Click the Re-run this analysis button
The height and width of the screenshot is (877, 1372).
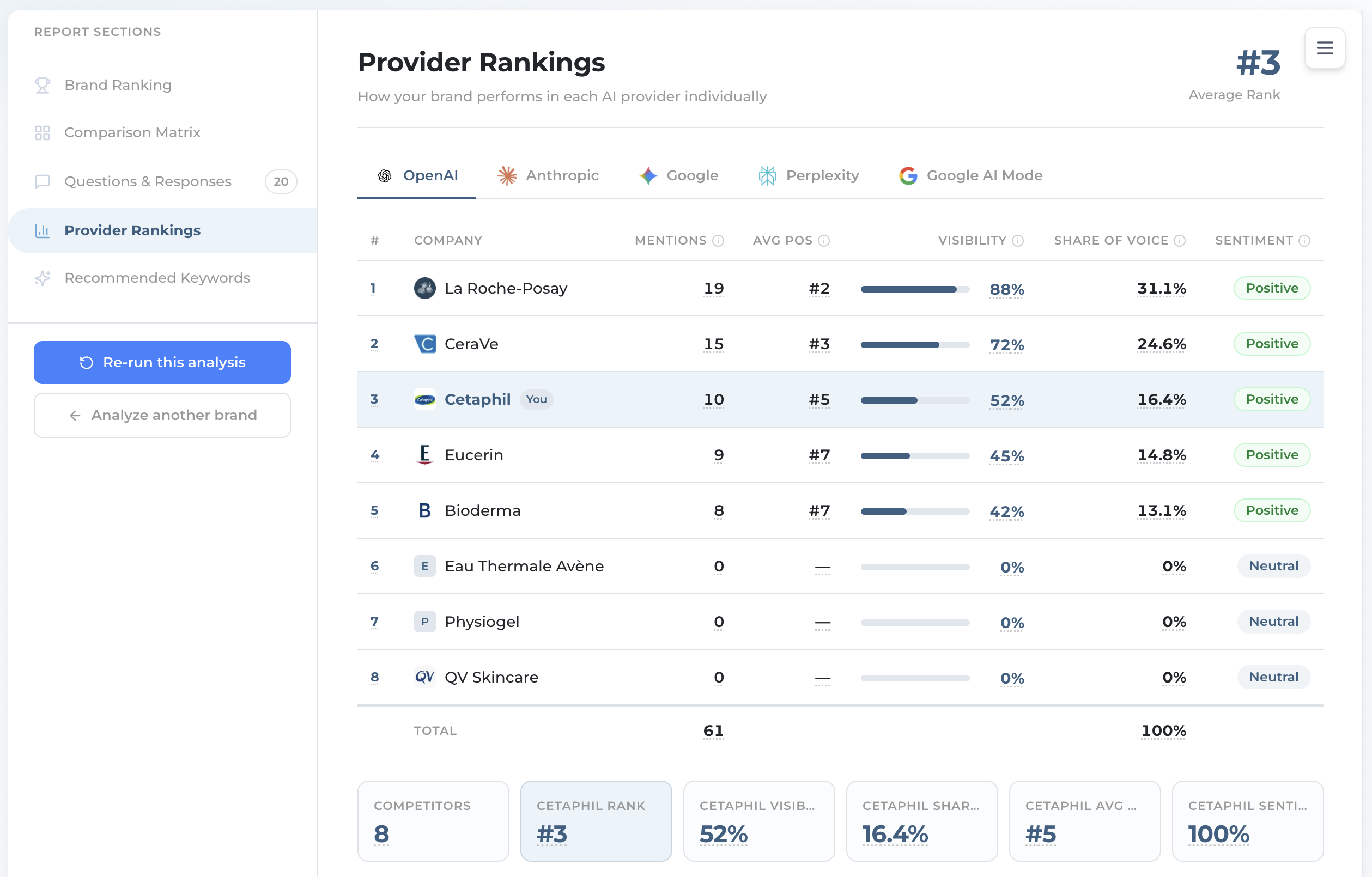[162, 363]
